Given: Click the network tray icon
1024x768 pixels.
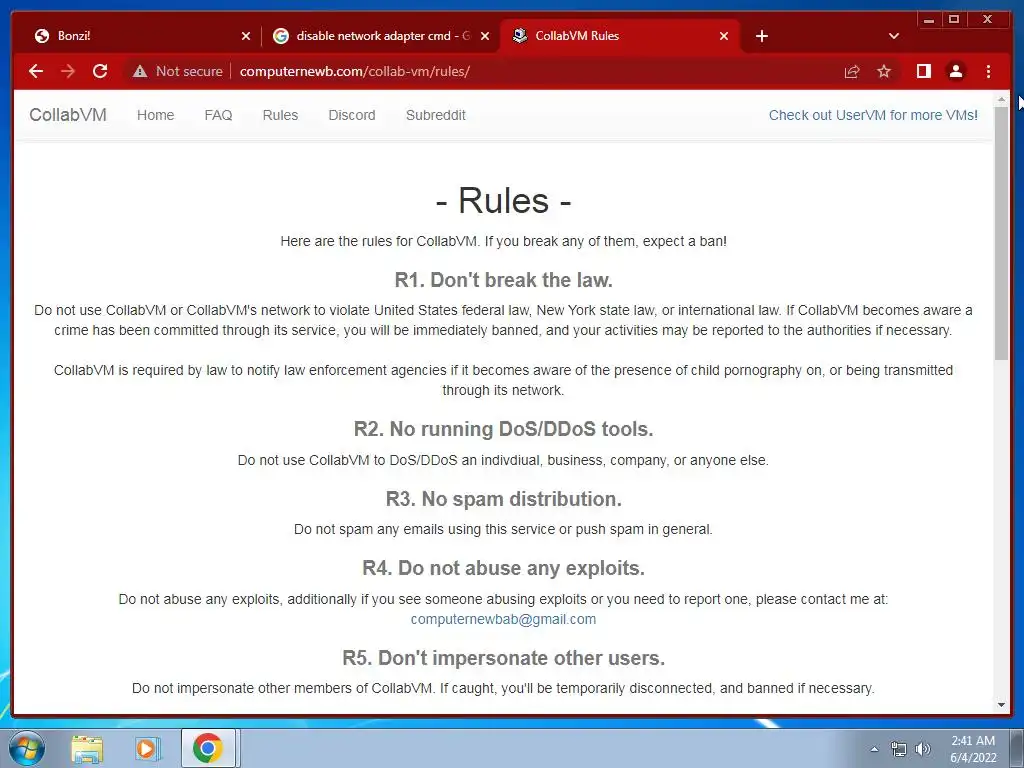Looking at the screenshot, I should click(x=899, y=749).
